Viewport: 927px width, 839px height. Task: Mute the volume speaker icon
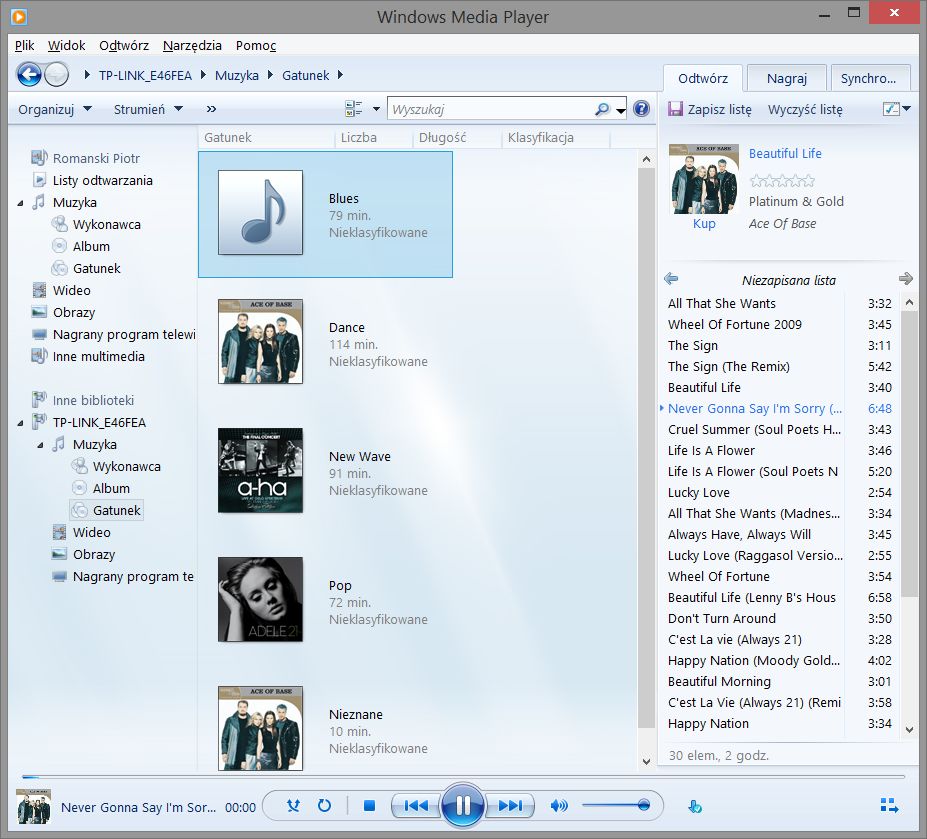(559, 806)
